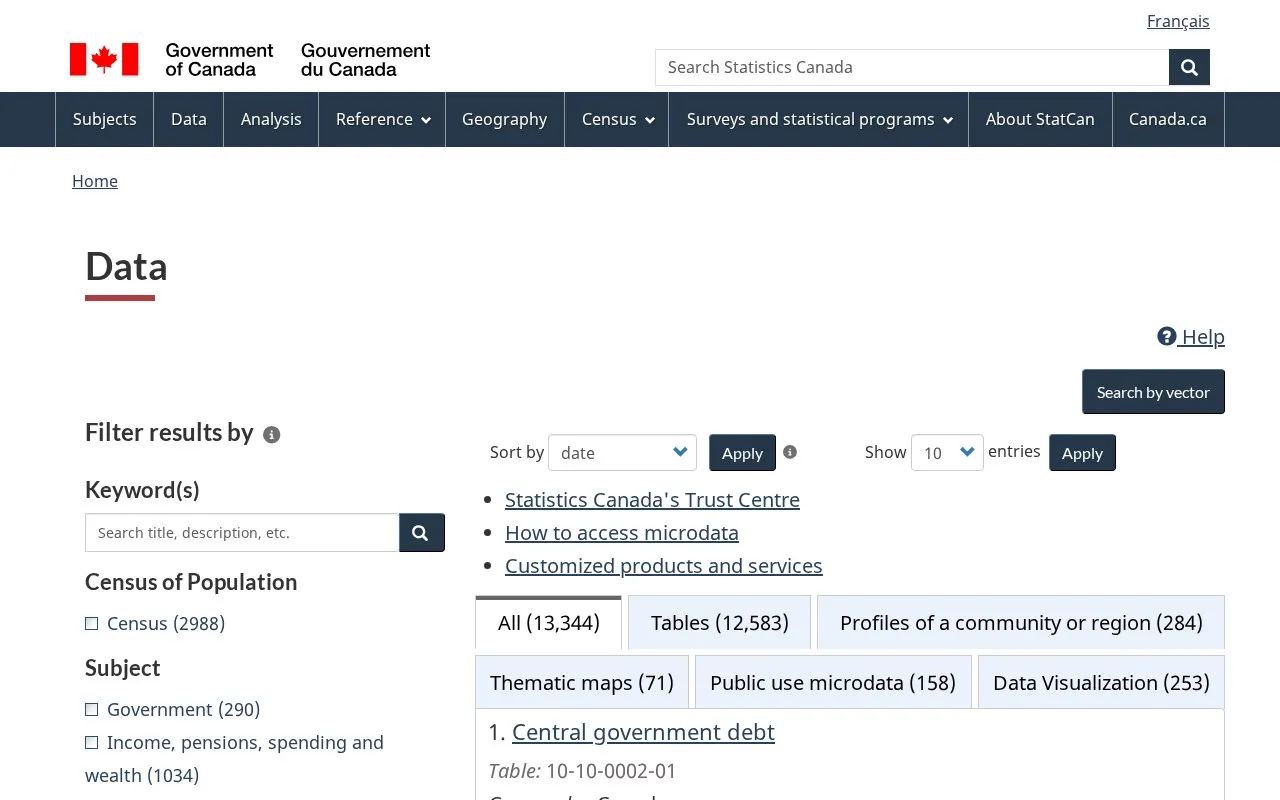
Task: Click info icon next to Sort Apply
Action: point(790,452)
